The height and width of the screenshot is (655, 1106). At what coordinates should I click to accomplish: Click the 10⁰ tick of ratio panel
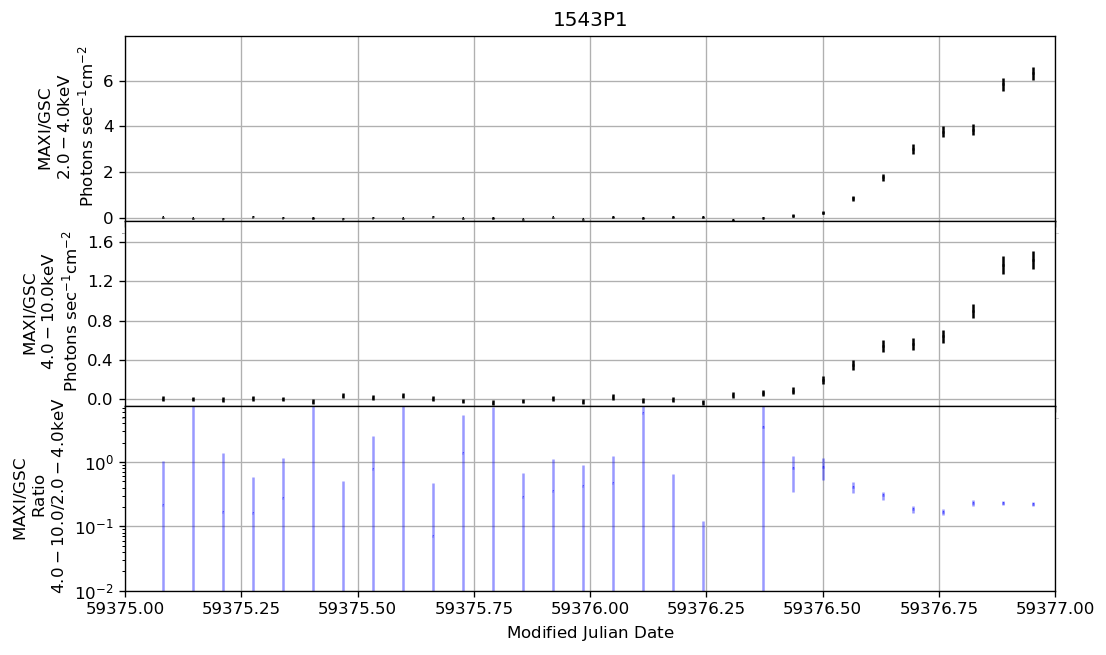tap(101, 462)
